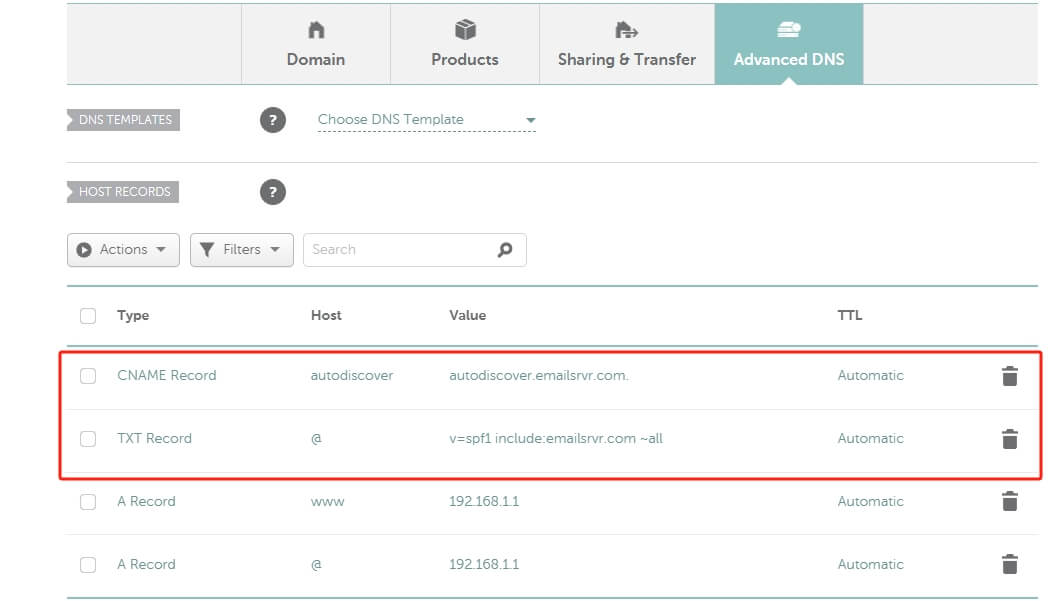This screenshot has height=601, width=1051.
Task: Click trash icon for the TXT Record row
Action: pyautogui.click(x=1009, y=439)
